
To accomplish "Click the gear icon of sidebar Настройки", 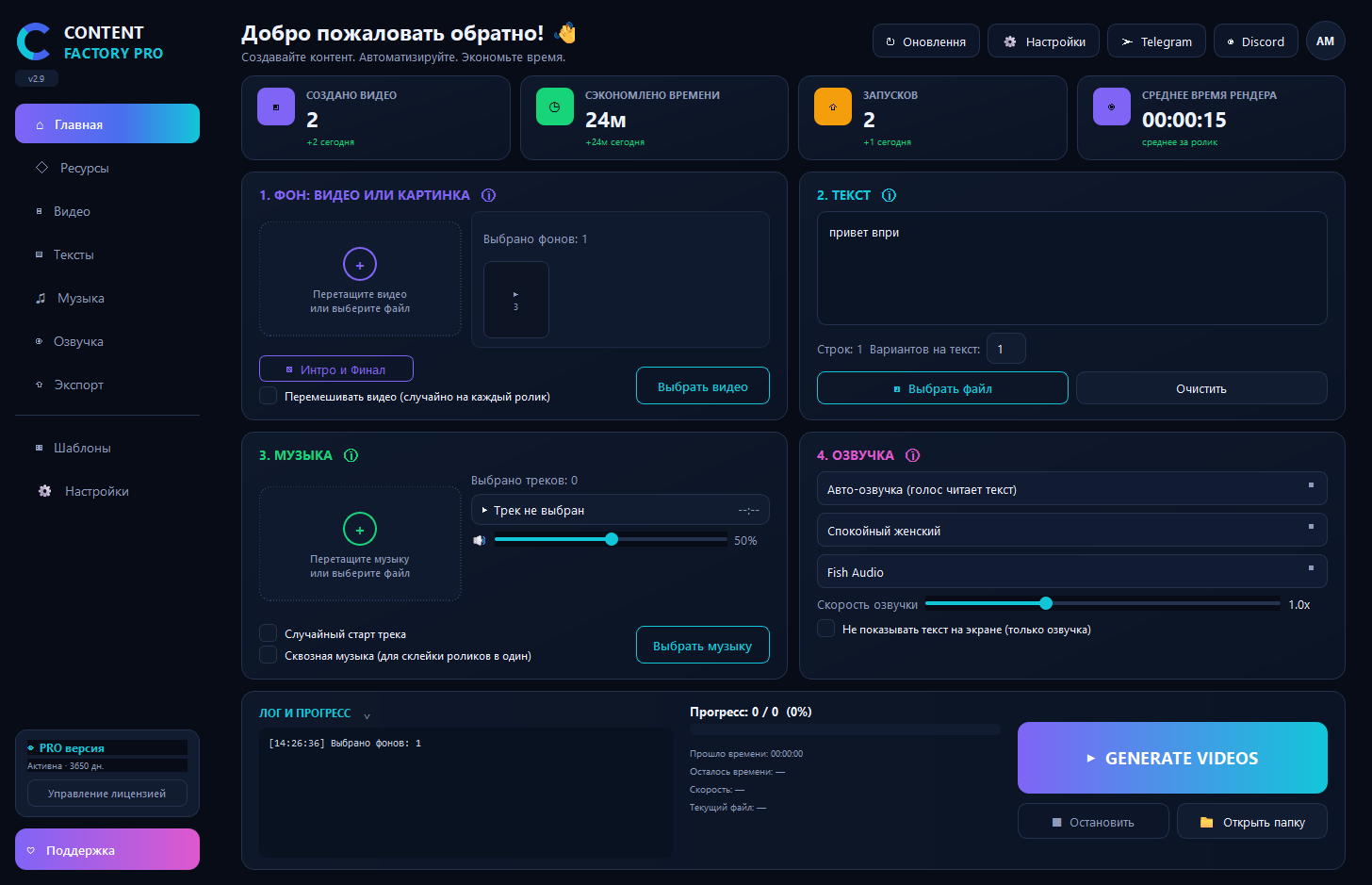I will [x=44, y=491].
